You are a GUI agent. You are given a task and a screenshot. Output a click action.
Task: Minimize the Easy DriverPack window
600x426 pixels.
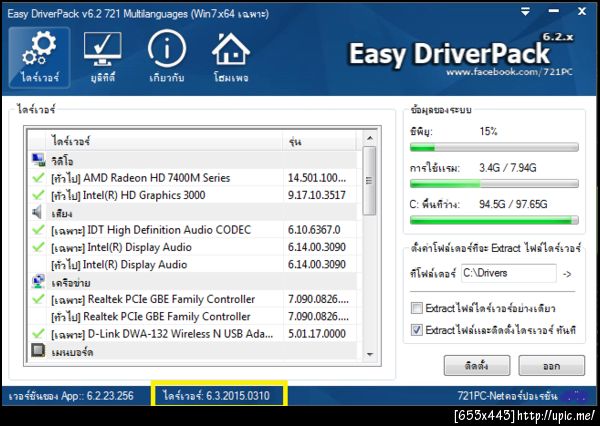[x=553, y=11]
